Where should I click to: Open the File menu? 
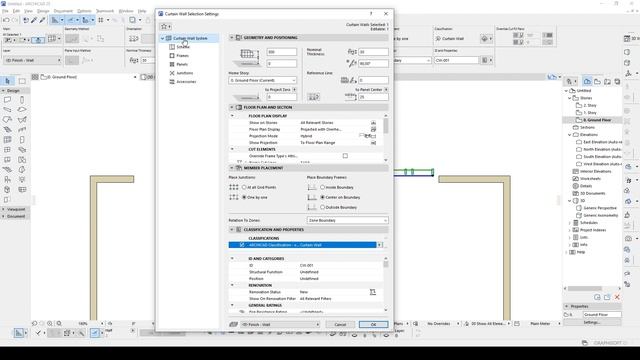click(5, 11)
